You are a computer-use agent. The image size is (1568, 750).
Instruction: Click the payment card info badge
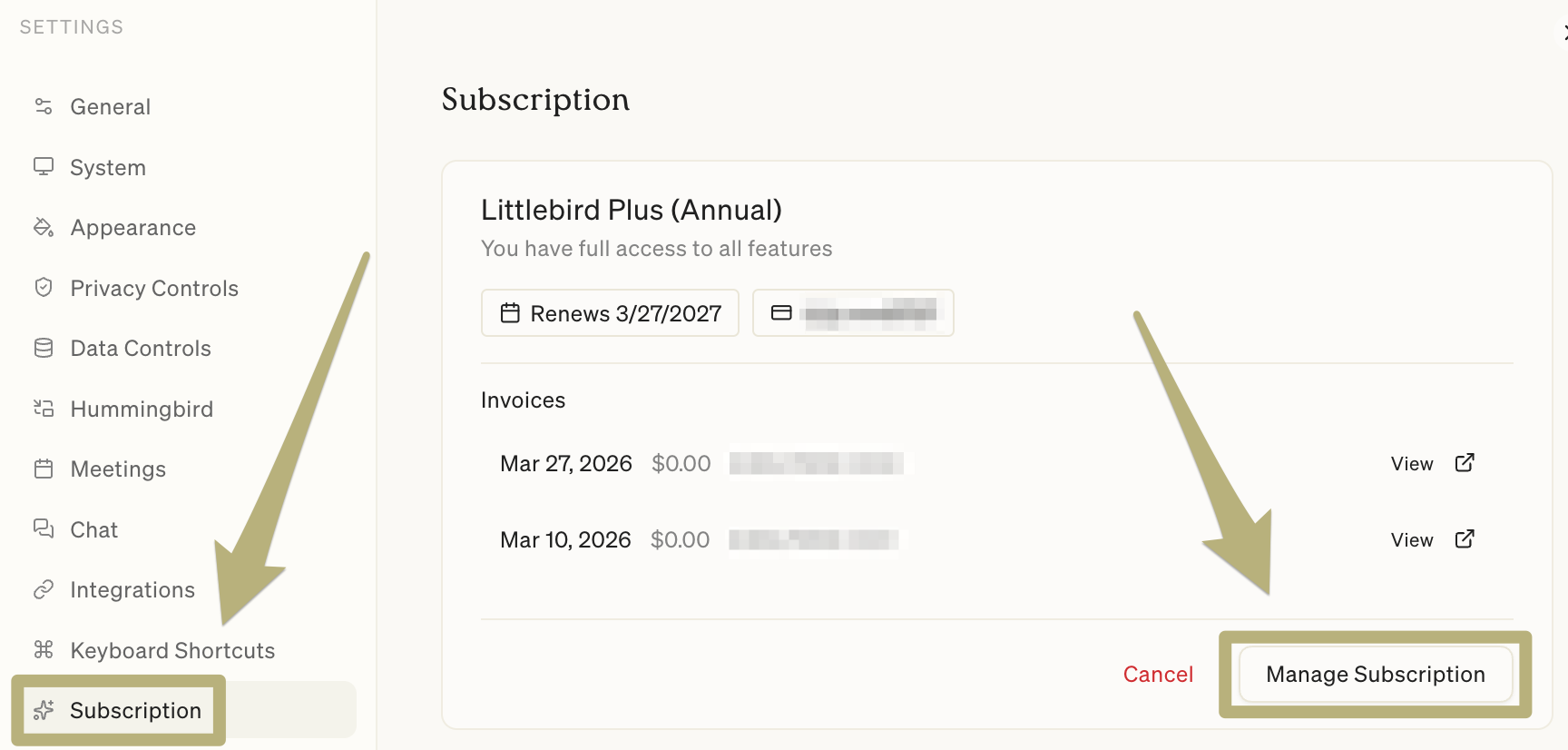pyautogui.click(x=853, y=313)
